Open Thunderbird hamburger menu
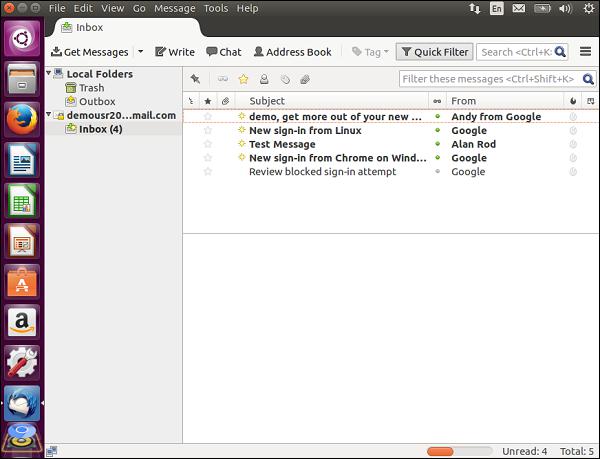Viewport: 600px width, 459px height. click(x=586, y=52)
